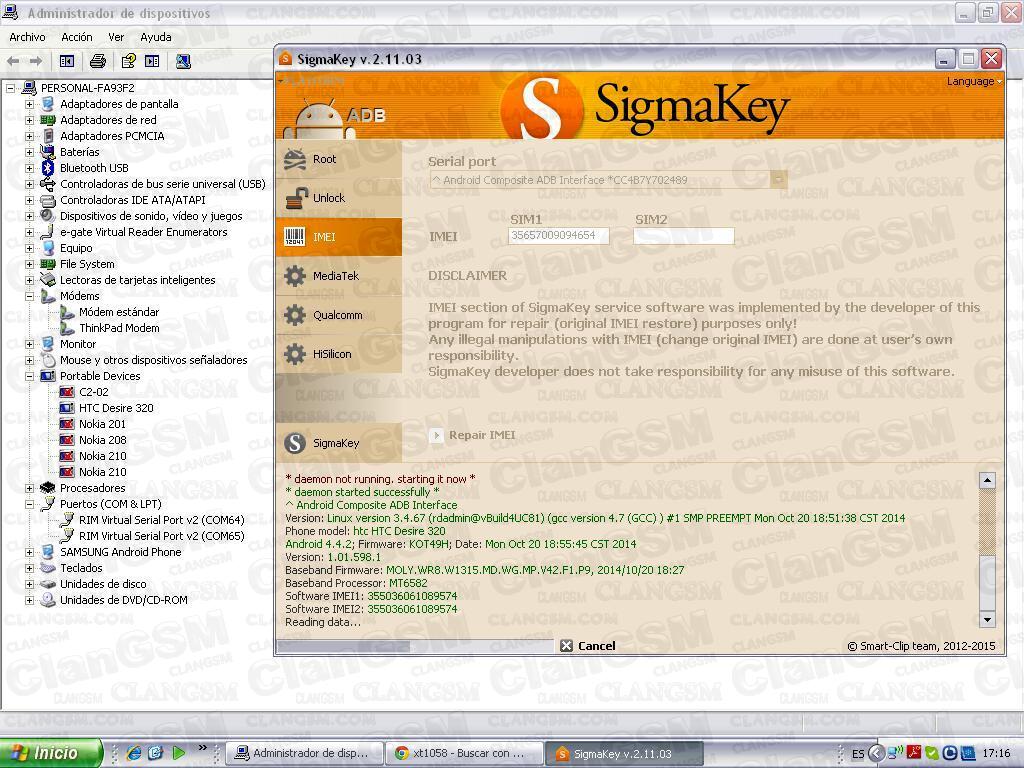Click the SIM1 IMEI input field
Image resolution: width=1024 pixels, height=768 pixels.
(558, 236)
